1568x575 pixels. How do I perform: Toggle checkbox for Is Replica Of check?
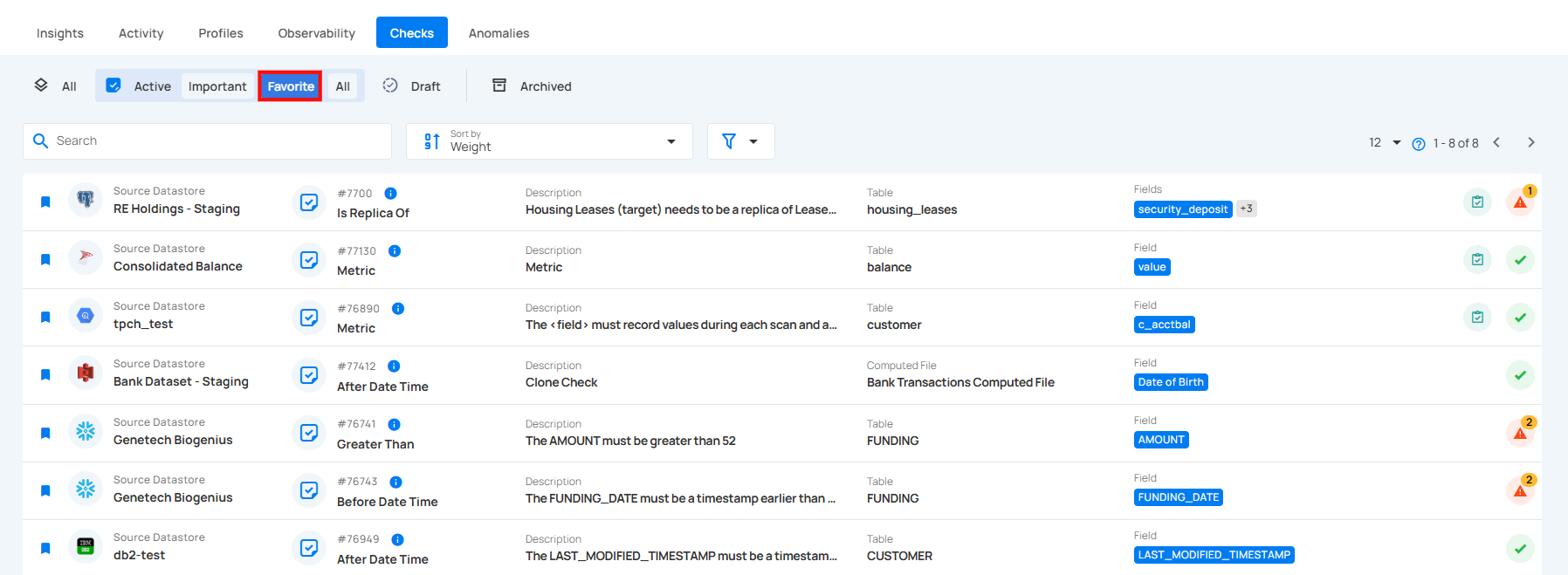coord(309,202)
